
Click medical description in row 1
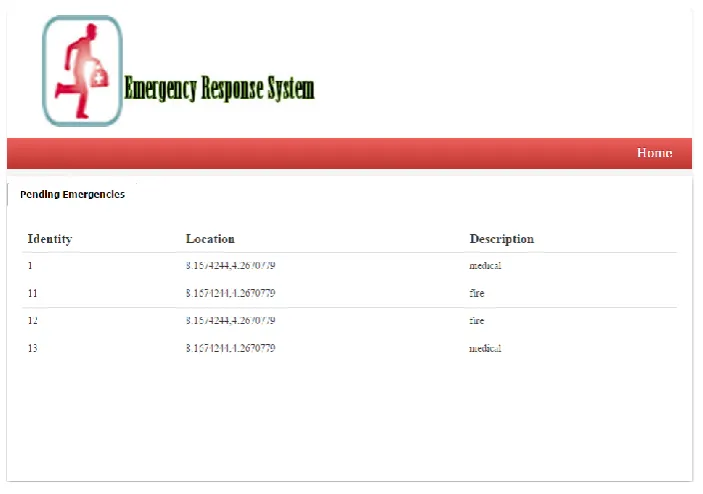tap(485, 266)
